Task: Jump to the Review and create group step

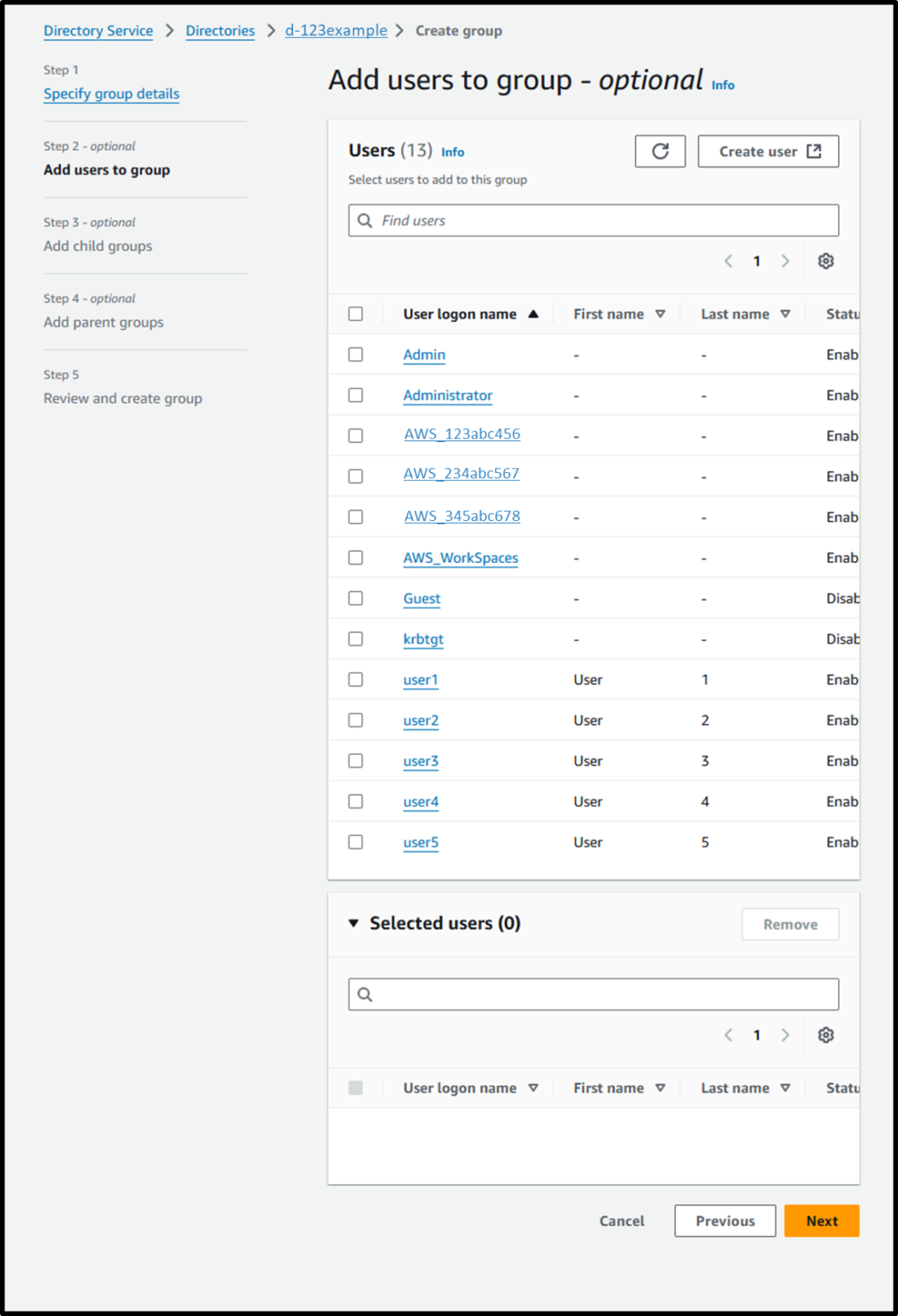Action: (x=123, y=398)
